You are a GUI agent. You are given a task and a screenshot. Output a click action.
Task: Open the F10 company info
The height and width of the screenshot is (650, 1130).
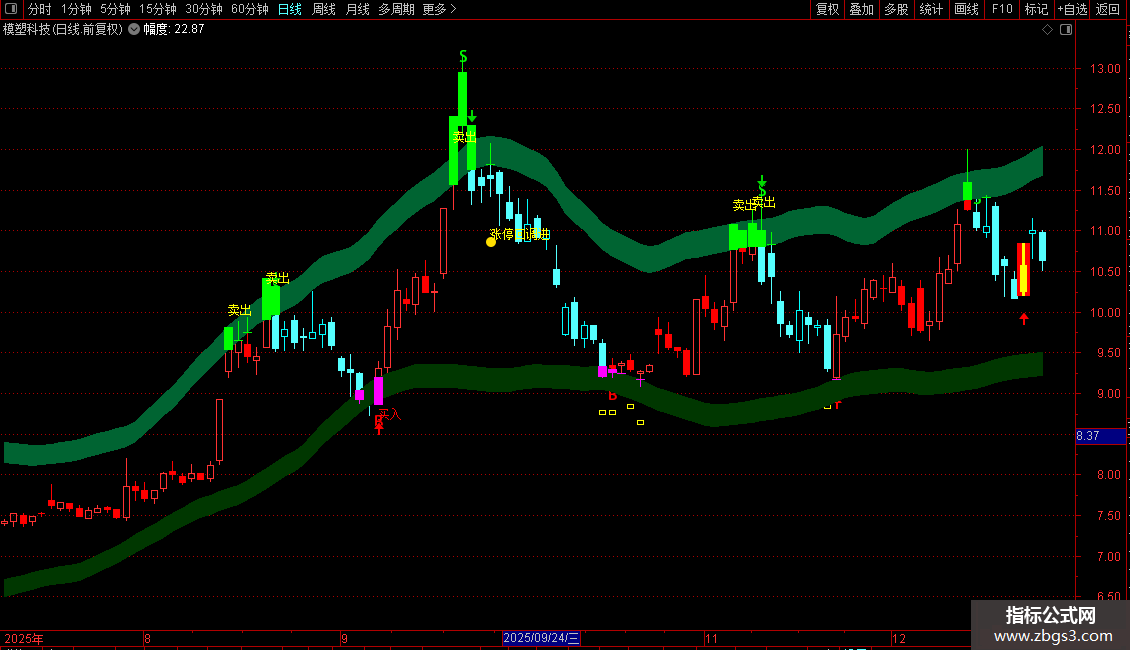[x=1002, y=9]
